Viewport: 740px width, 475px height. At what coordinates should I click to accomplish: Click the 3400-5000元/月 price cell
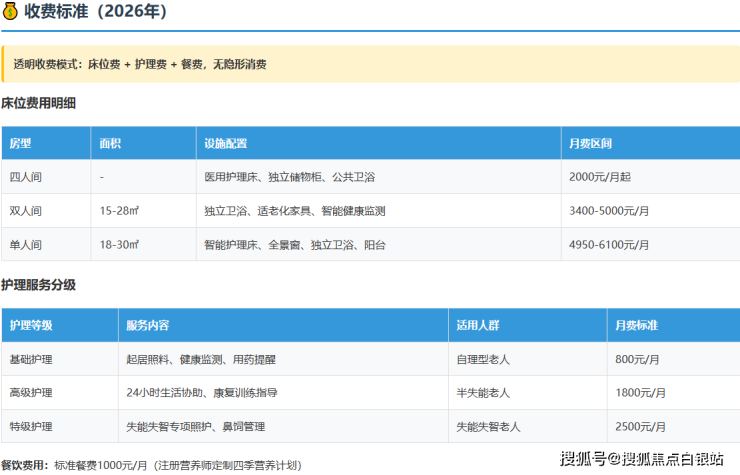(609, 211)
